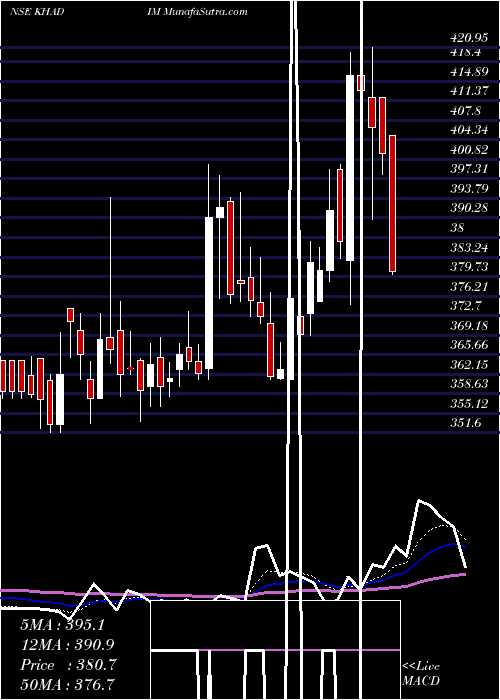Click the <<Live MACD label
This screenshot has height=700, width=500.
click(421, 674)
